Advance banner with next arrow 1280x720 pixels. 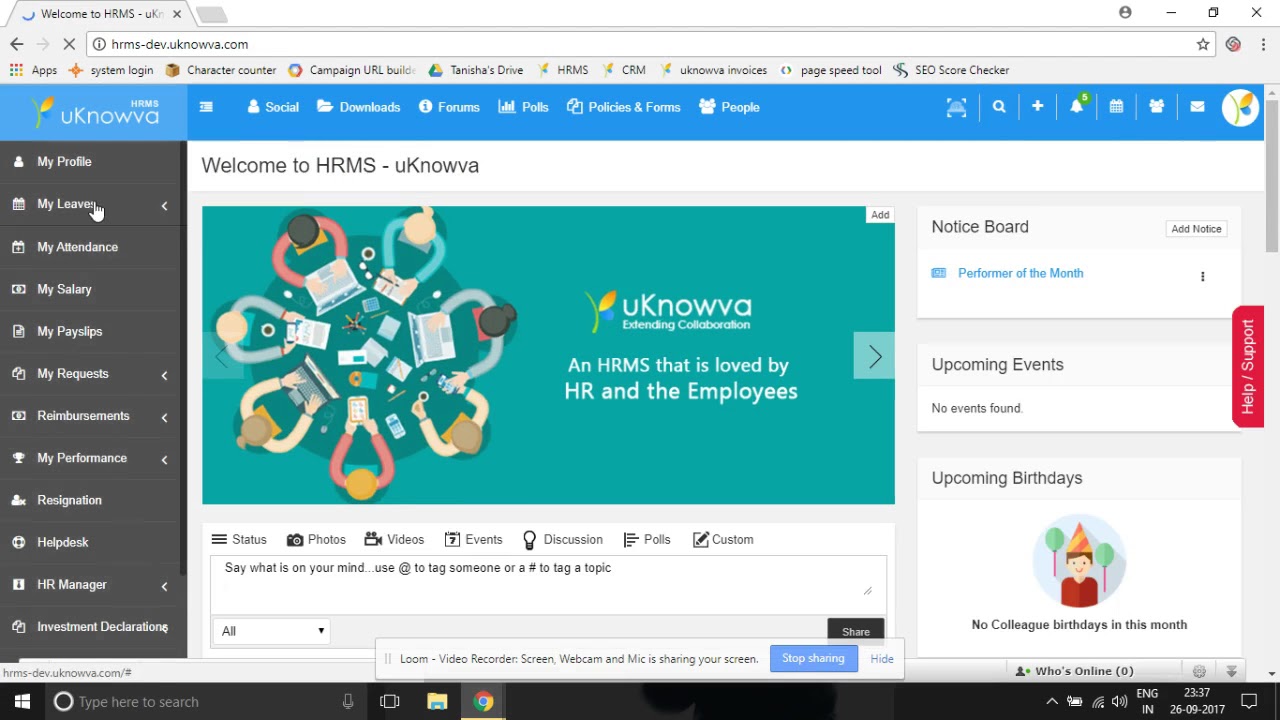click(874, 357)
